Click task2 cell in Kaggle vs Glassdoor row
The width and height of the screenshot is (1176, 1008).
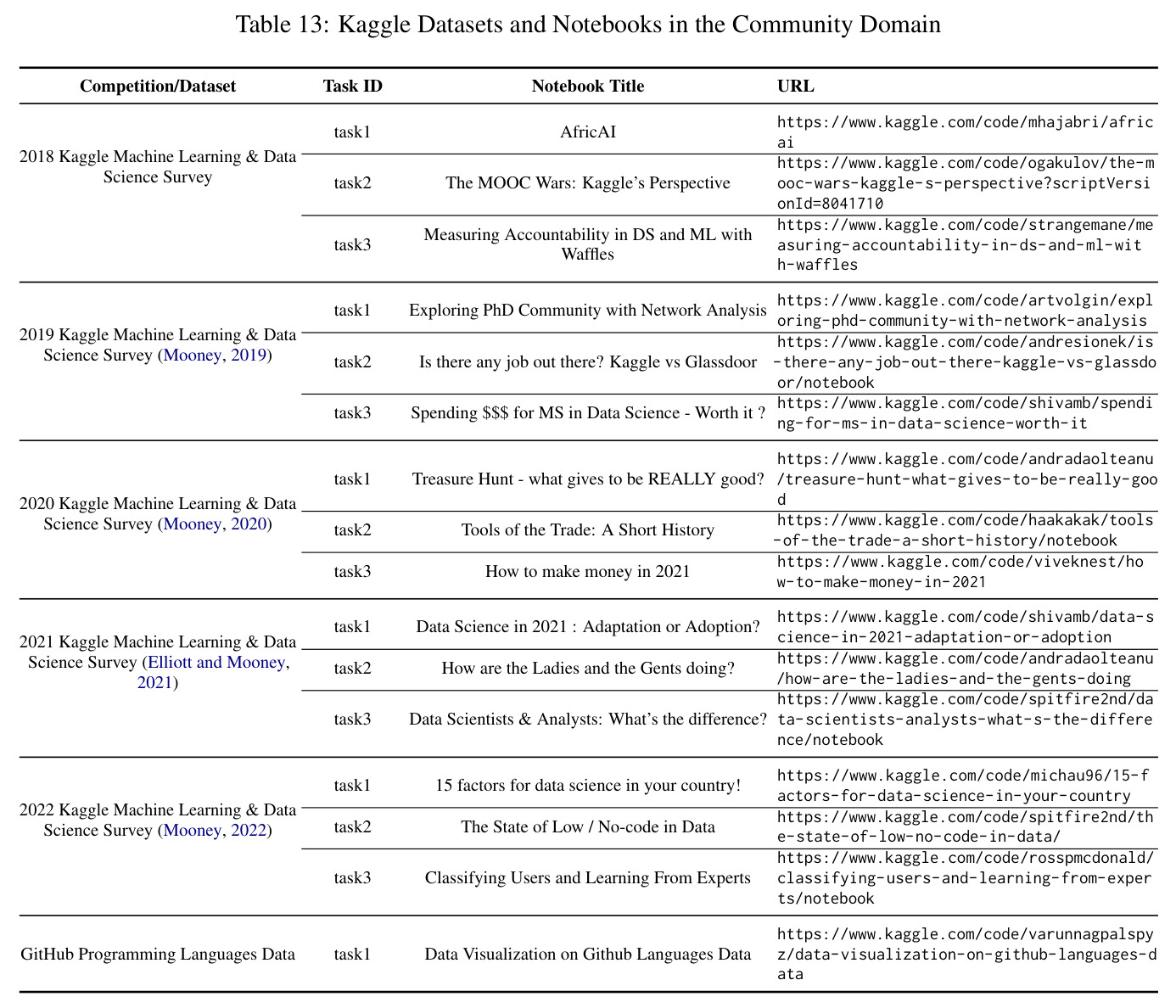353,362
